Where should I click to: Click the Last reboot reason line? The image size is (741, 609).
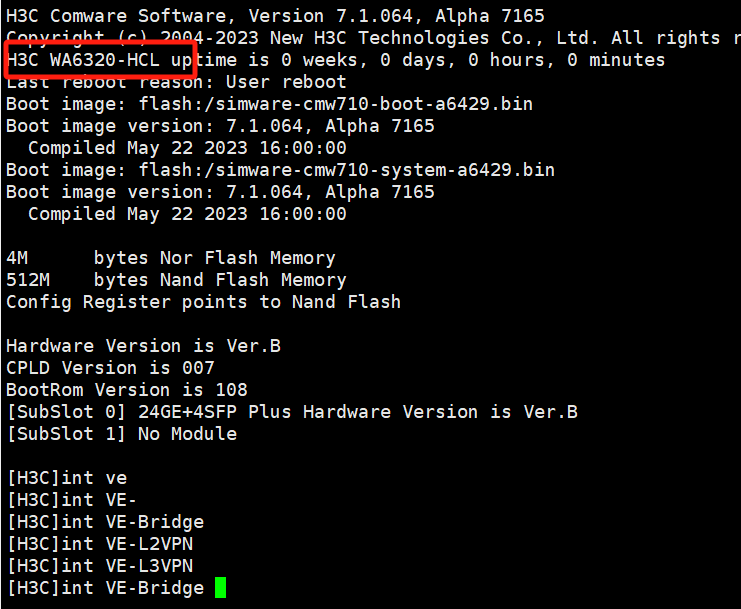coord(176,82)
